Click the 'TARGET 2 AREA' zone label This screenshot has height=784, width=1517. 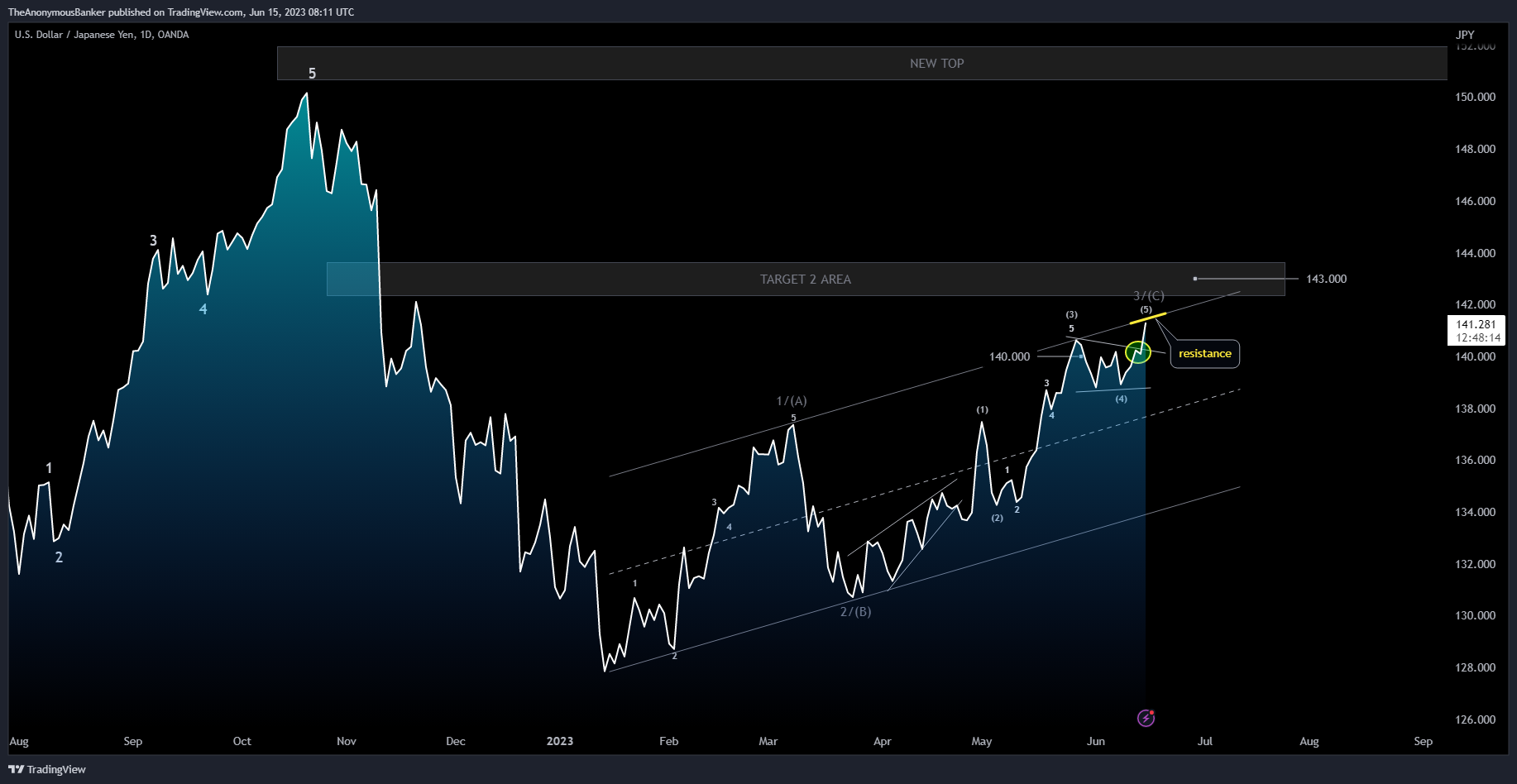805,279
